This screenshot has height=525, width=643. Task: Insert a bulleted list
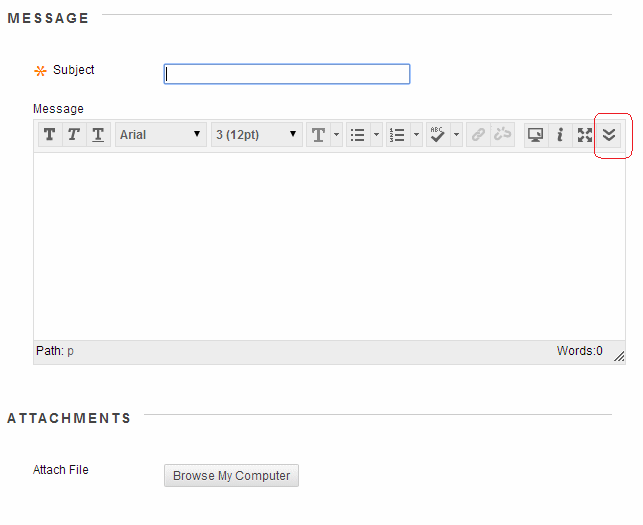tap(357, 135)
